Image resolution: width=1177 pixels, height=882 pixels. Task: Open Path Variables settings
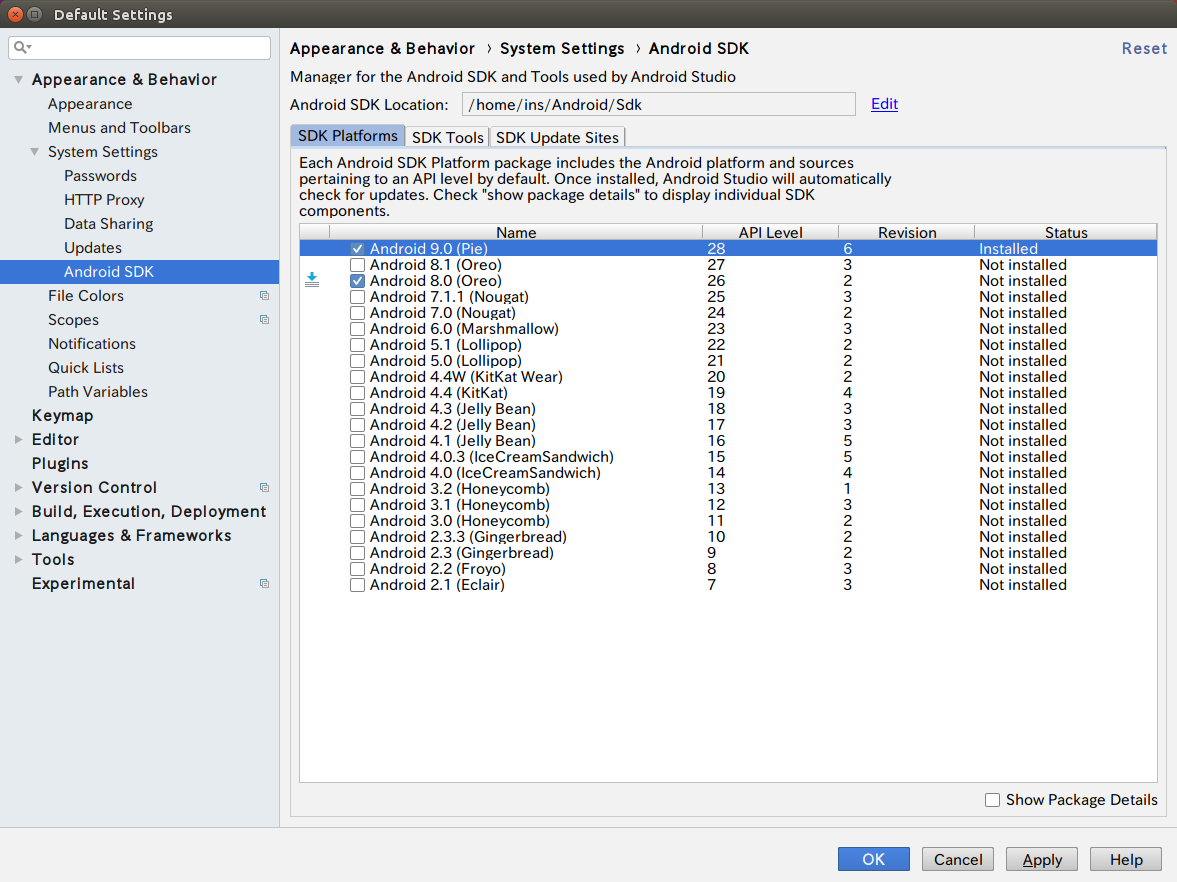pyautogui.click(x=98, y=392)
